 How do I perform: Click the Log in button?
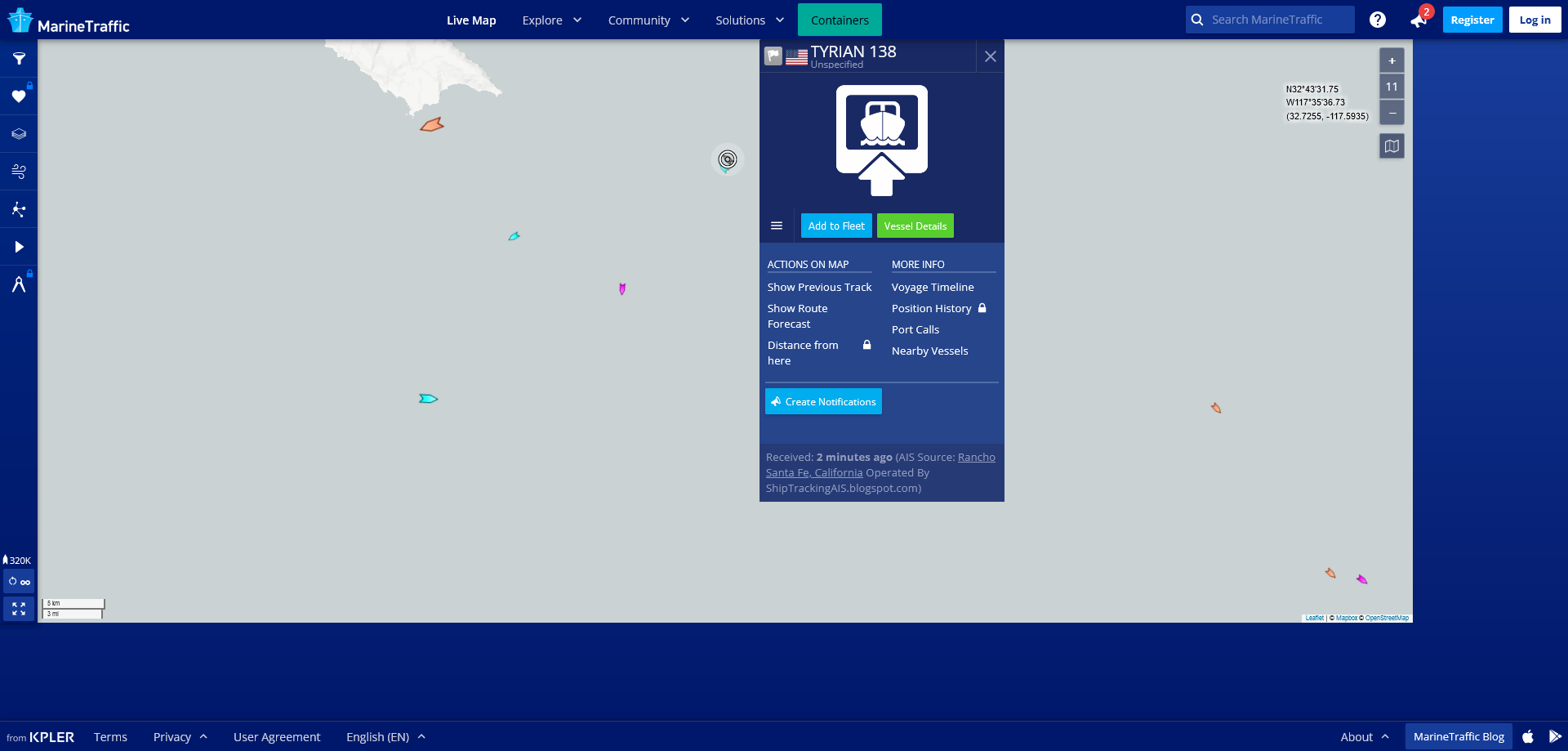pyautogui.click(x=1535, y=20)
